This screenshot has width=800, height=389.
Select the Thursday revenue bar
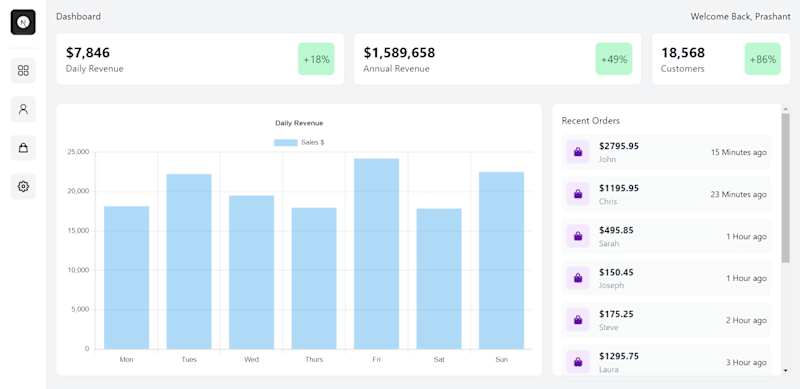314,279
